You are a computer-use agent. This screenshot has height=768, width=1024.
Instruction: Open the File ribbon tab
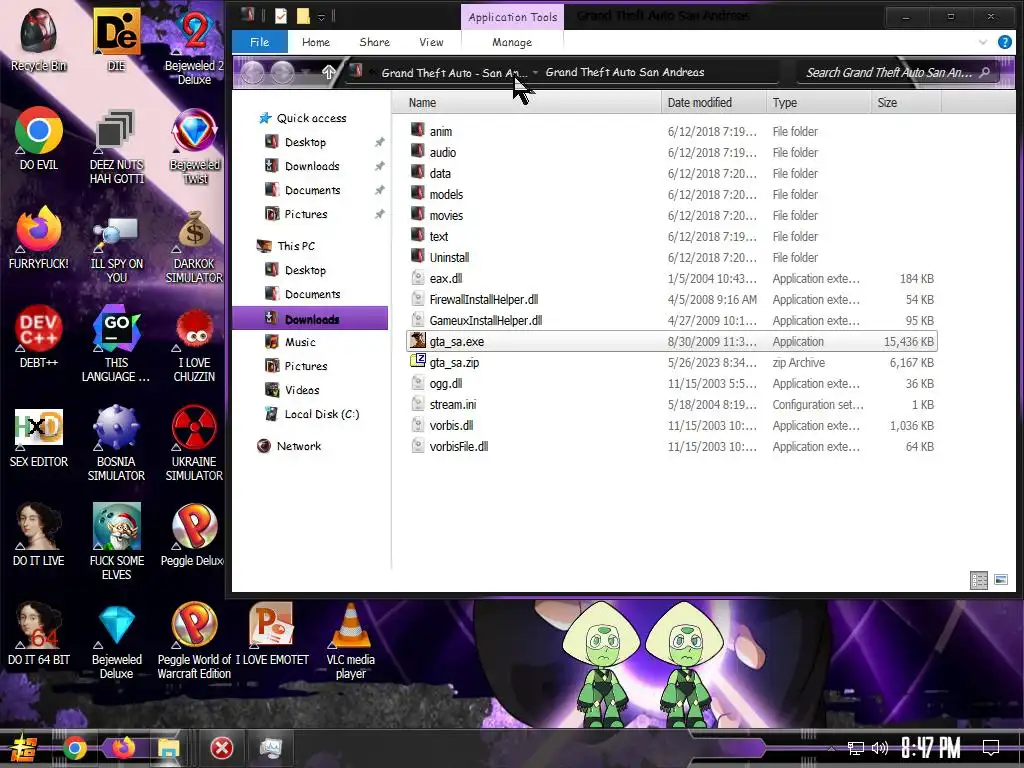click(259, 42)
